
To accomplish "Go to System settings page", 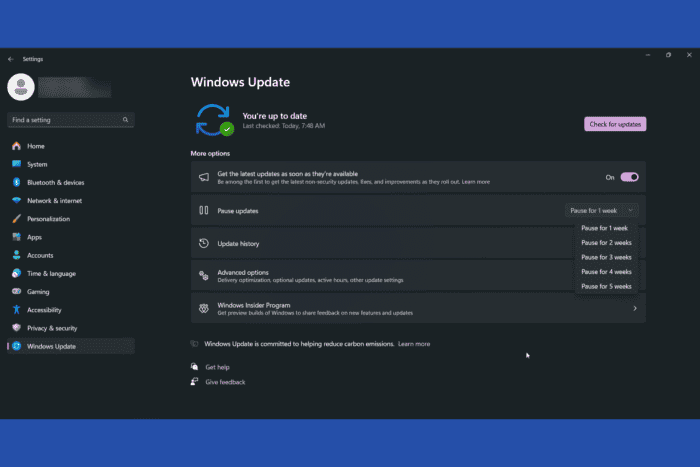I will (71, 164).
